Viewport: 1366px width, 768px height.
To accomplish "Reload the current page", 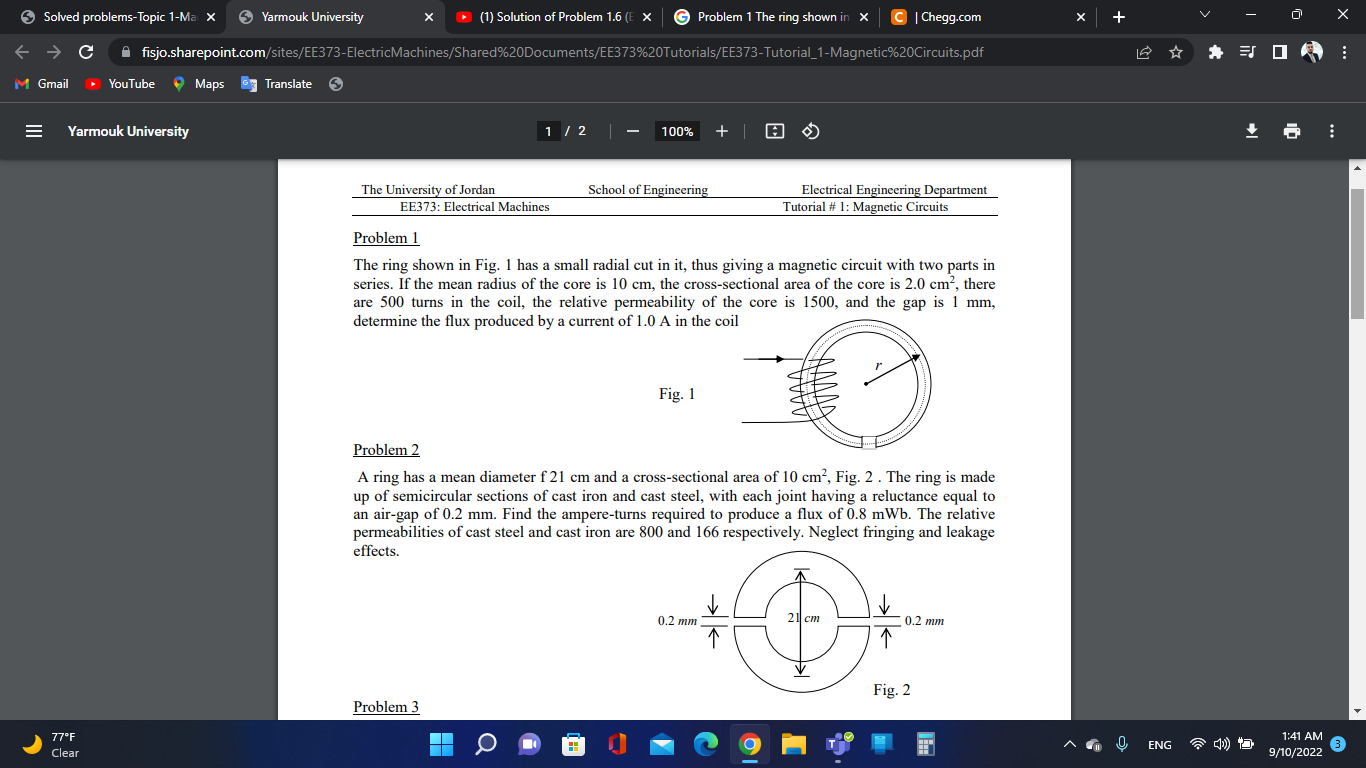I will 86,52.
